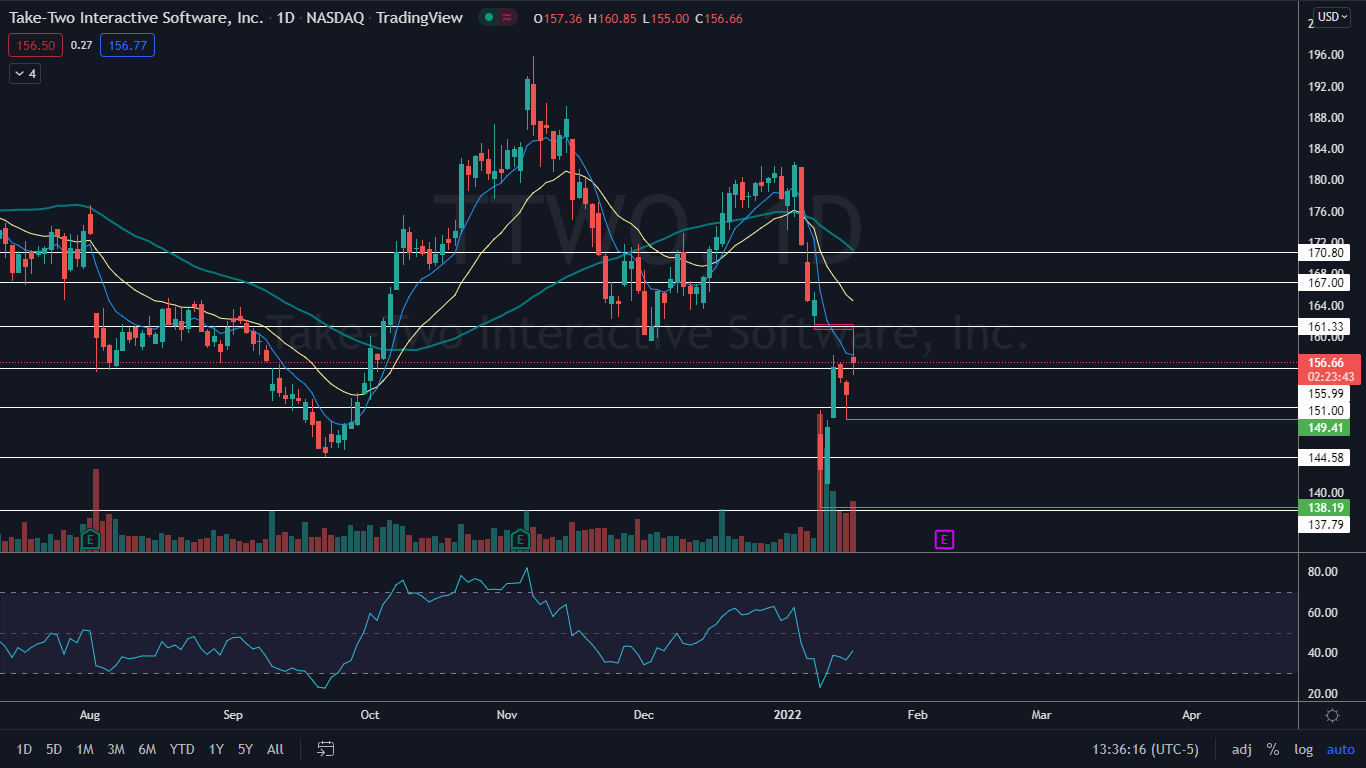1366x768 pixels.
Task: Open chart settings gear icon
Action: [1332, 715]
